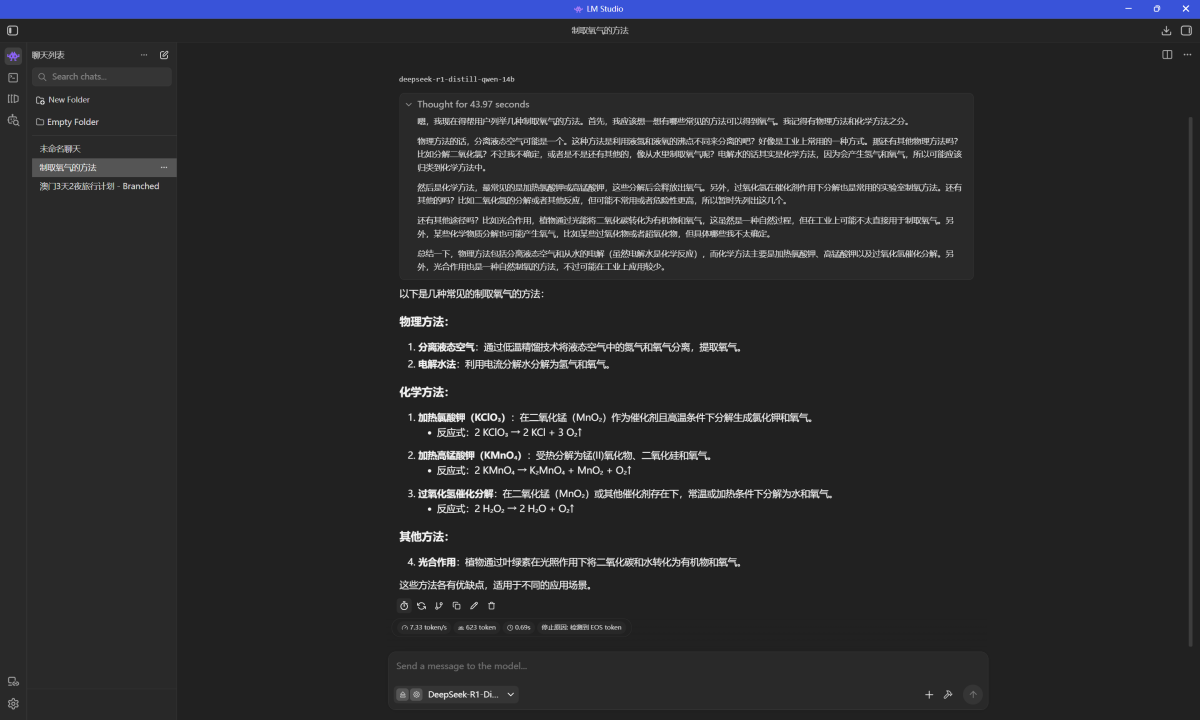
Task: Click the deepseek-r1-distill-qwen-14b model label
Action: 457,79
